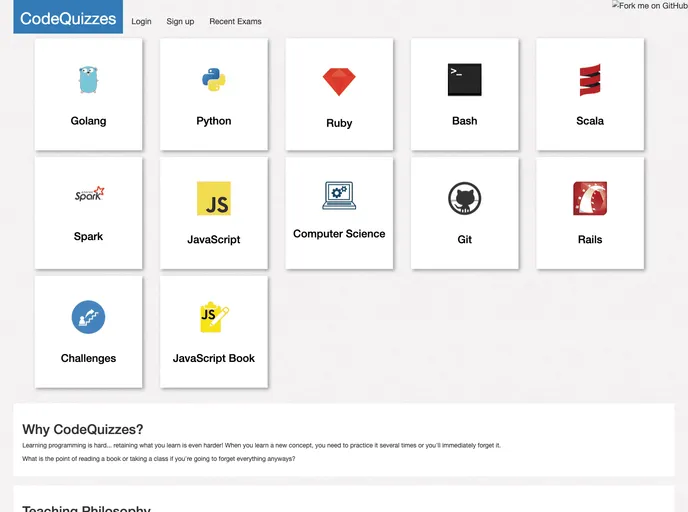
Task: Click the Why CodeQuizzes? heading
Action: (82, 429)
